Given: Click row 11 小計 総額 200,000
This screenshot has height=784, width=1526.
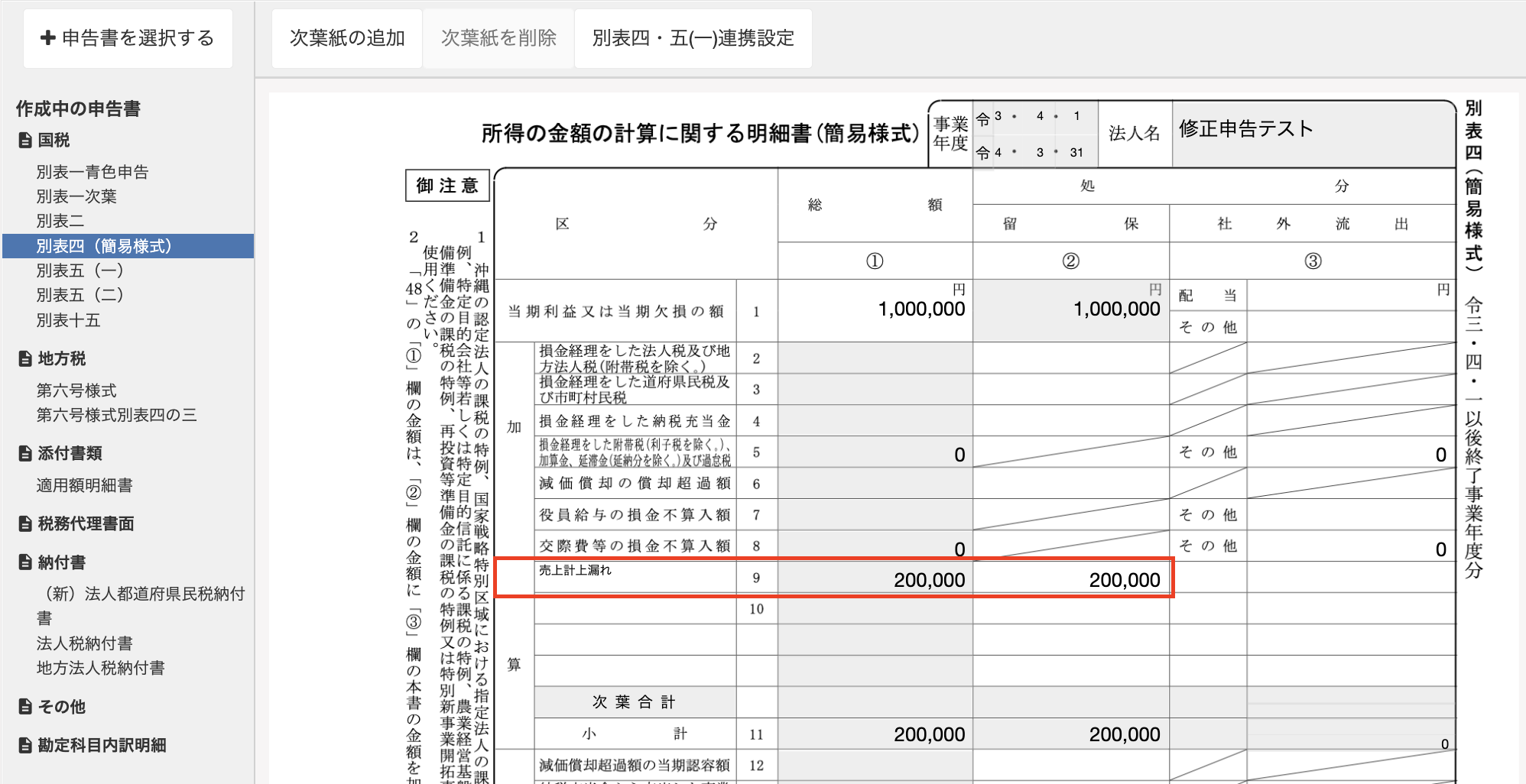Looking at the screenshot, I should [875, 734].
